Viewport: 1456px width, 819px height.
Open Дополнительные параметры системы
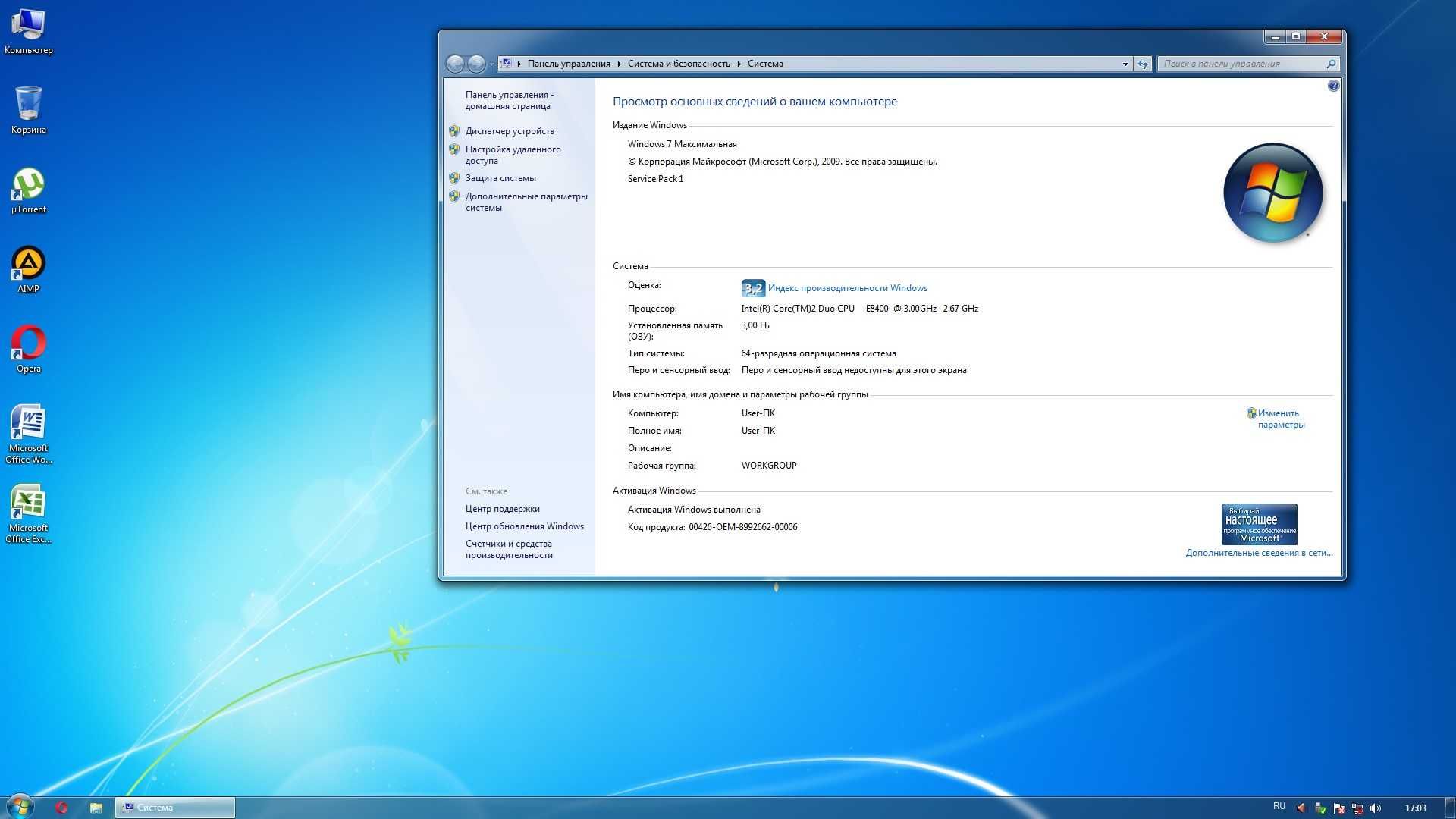526,202
